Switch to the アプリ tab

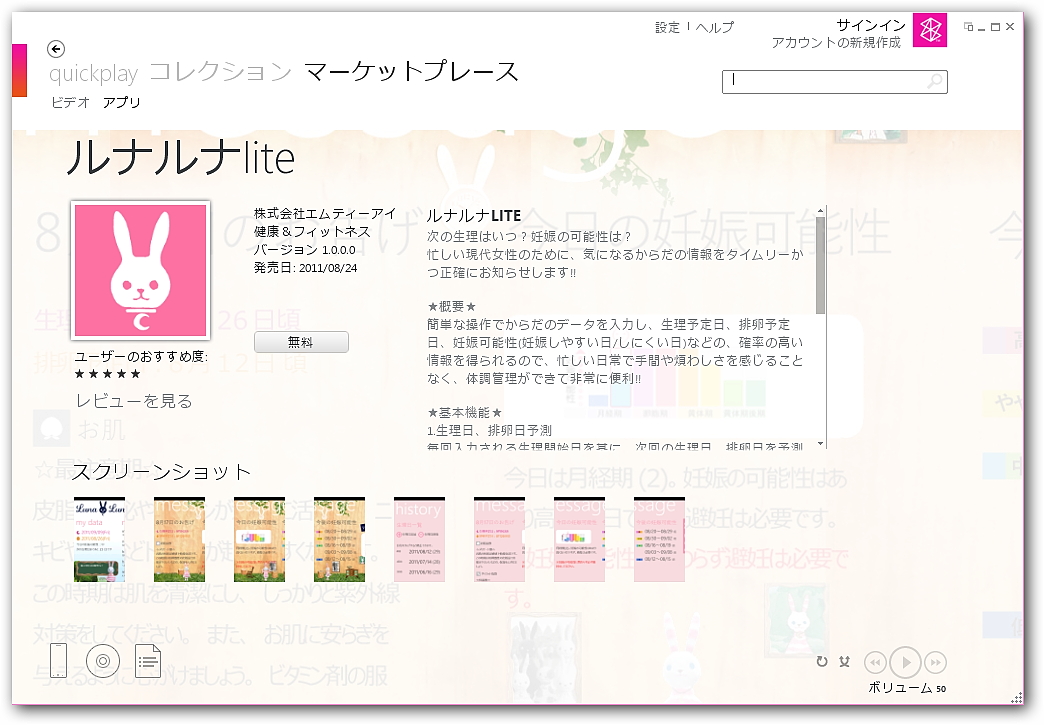coord(123,101)
